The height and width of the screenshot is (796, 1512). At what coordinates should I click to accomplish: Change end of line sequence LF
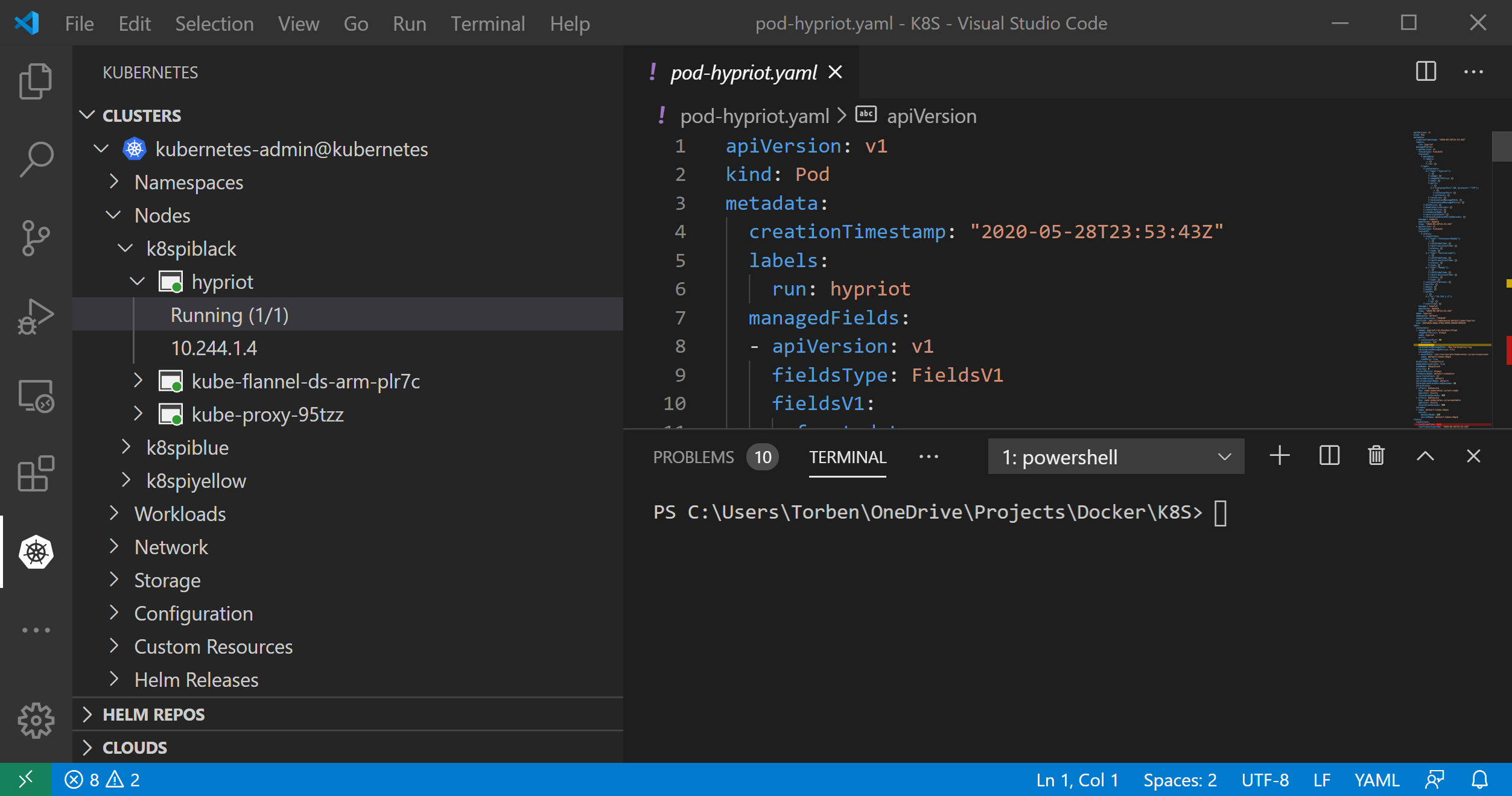click(x=1322, y=780)
